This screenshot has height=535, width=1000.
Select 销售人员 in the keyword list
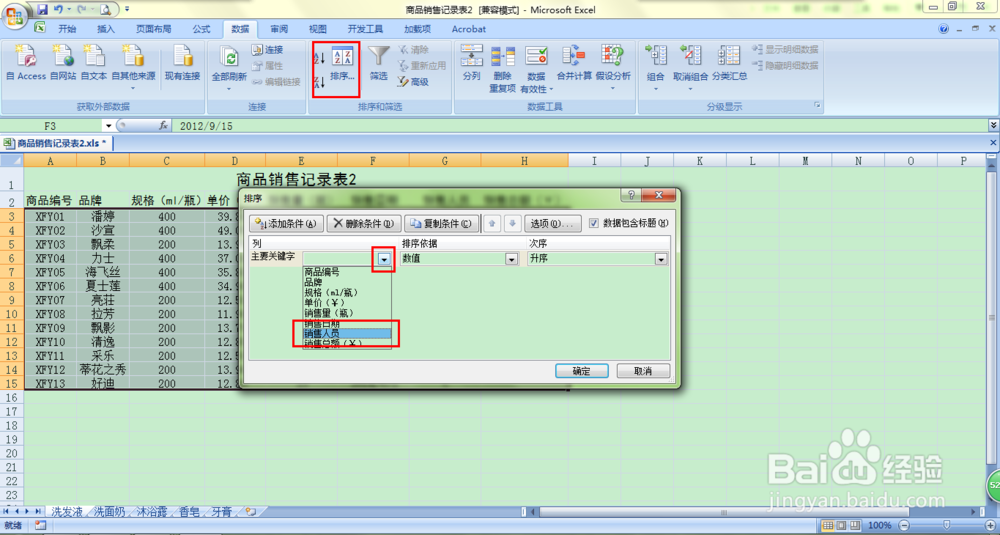[347, 333]
